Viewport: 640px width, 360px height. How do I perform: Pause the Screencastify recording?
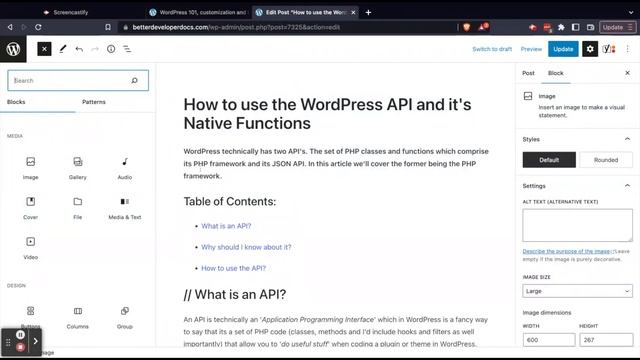(x=20, y=335)
